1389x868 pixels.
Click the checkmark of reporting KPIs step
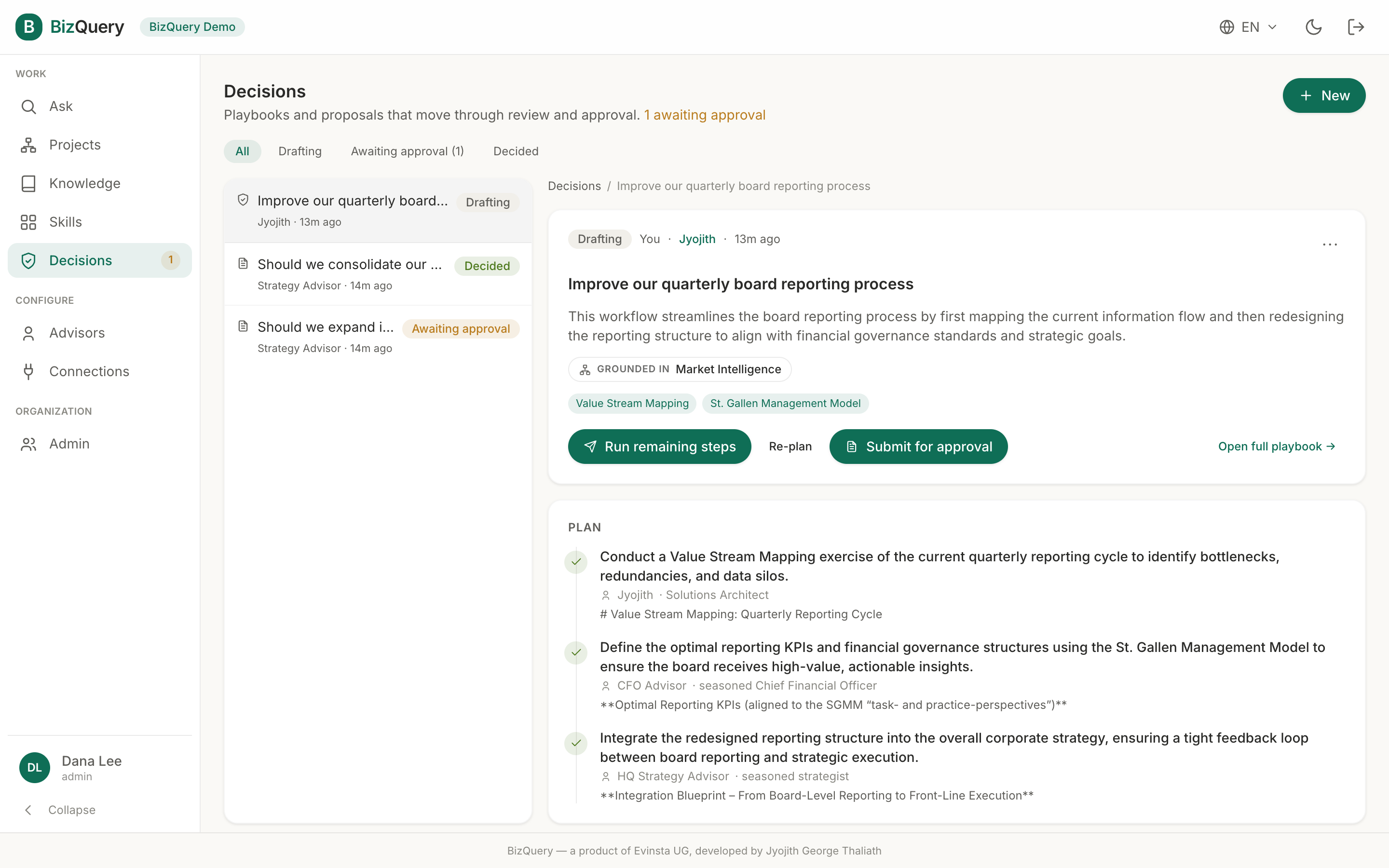click(x=576, y=653)
